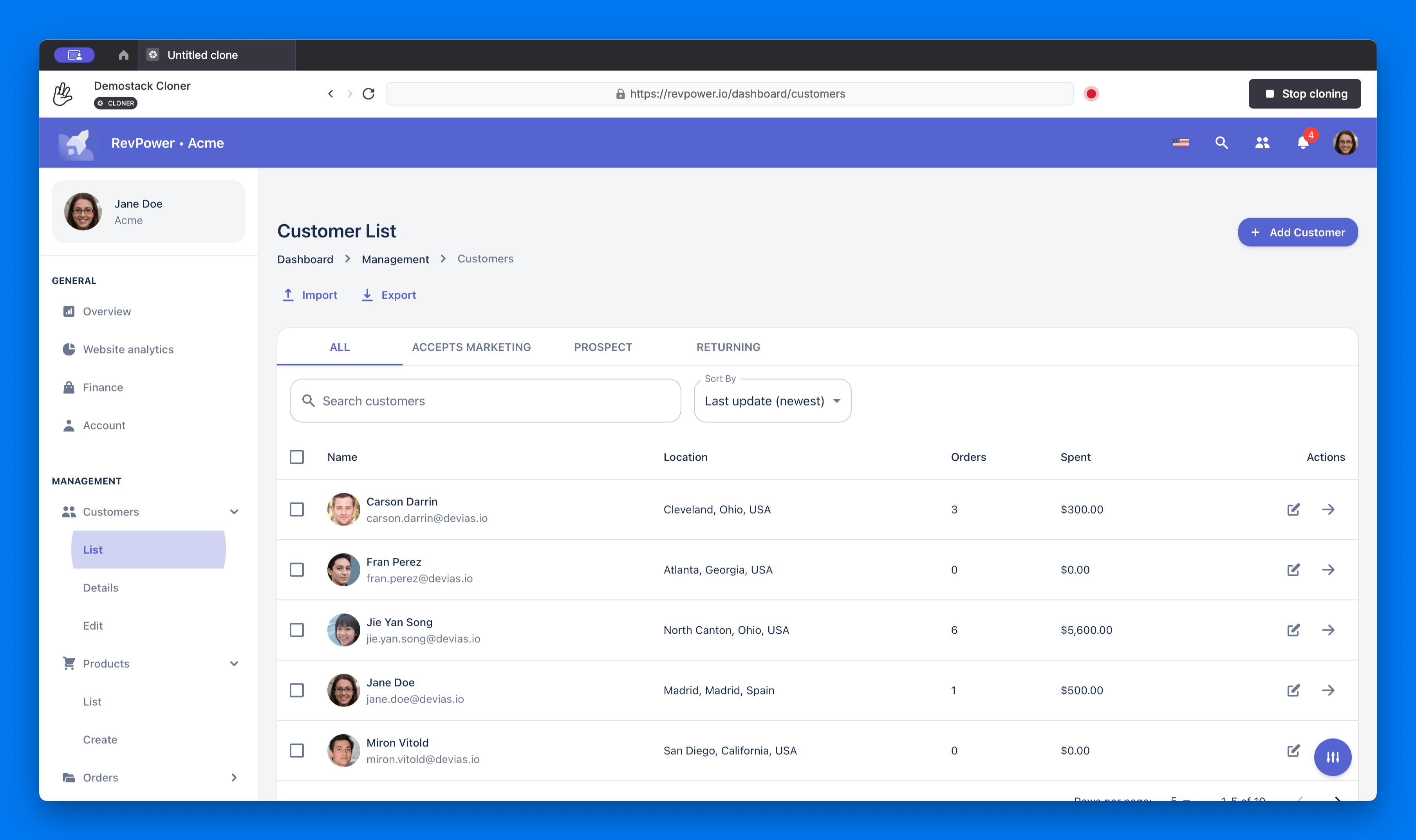The image size is (1416, 840).
Task: Switch to the PROSPECT tab
Action: (x=603, y=347)
